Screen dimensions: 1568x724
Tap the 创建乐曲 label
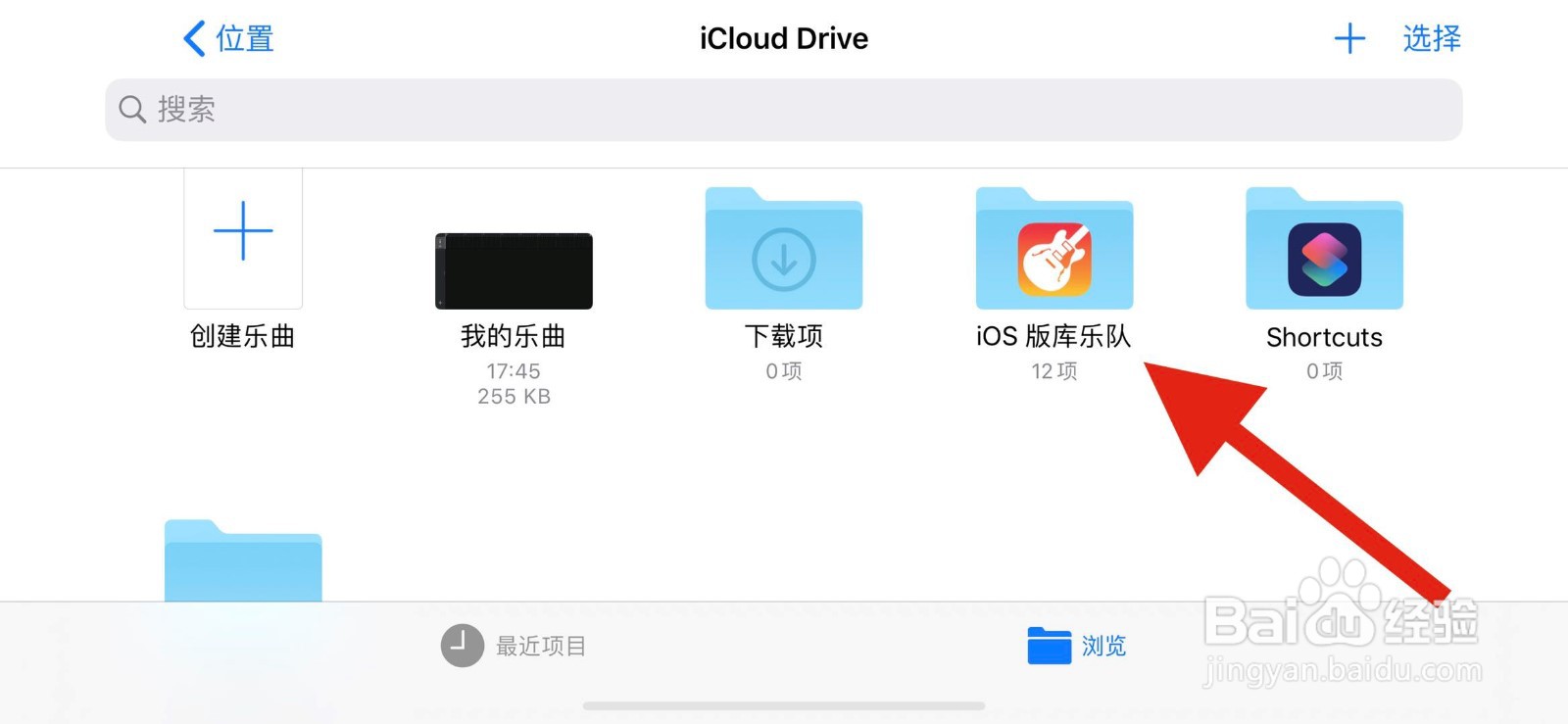243,337
